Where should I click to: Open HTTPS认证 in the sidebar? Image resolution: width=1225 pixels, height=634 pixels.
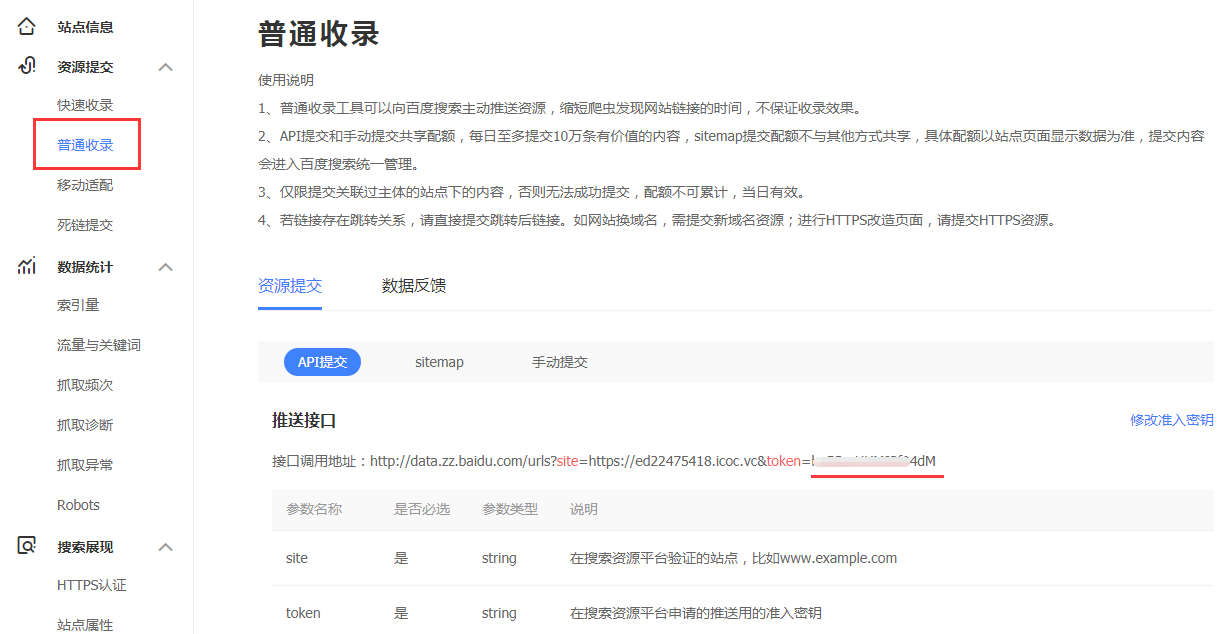pyautogui.click(x=92, y=585)
